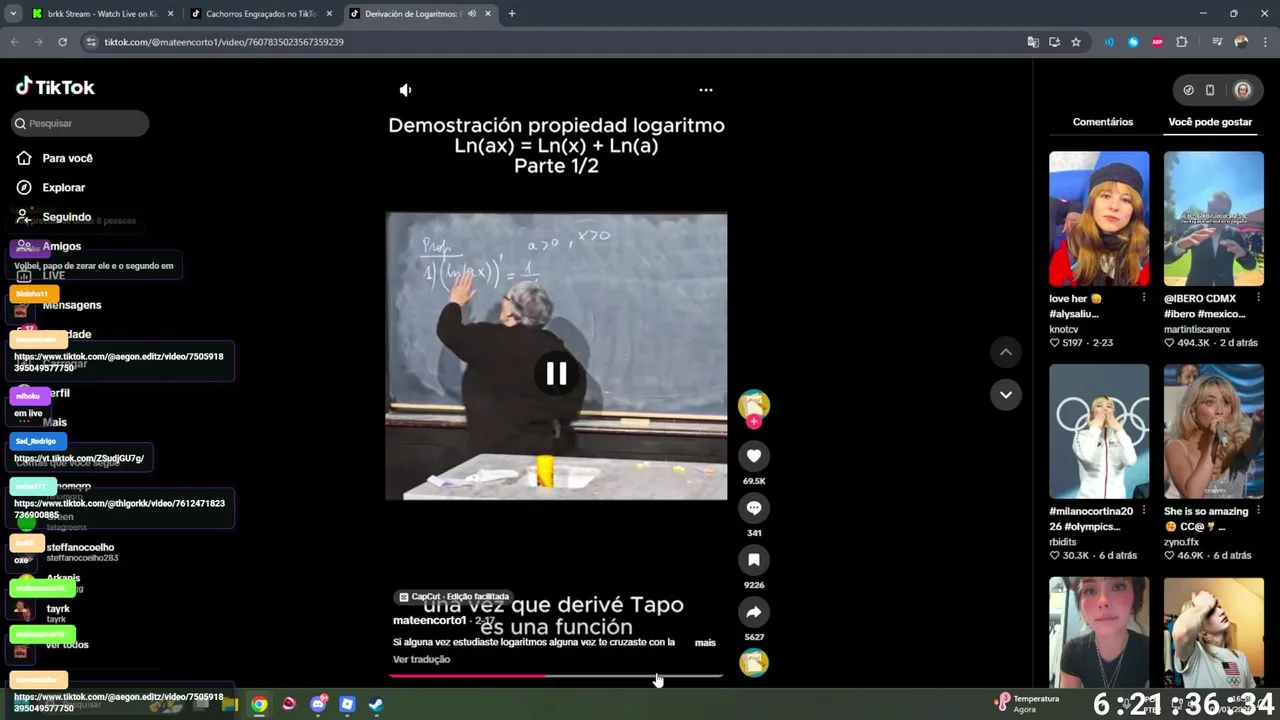Open the profile avatar in the TikTok header
Image resolution: width=1280 pixels, height=720 pixels.
coord(1242,90)
